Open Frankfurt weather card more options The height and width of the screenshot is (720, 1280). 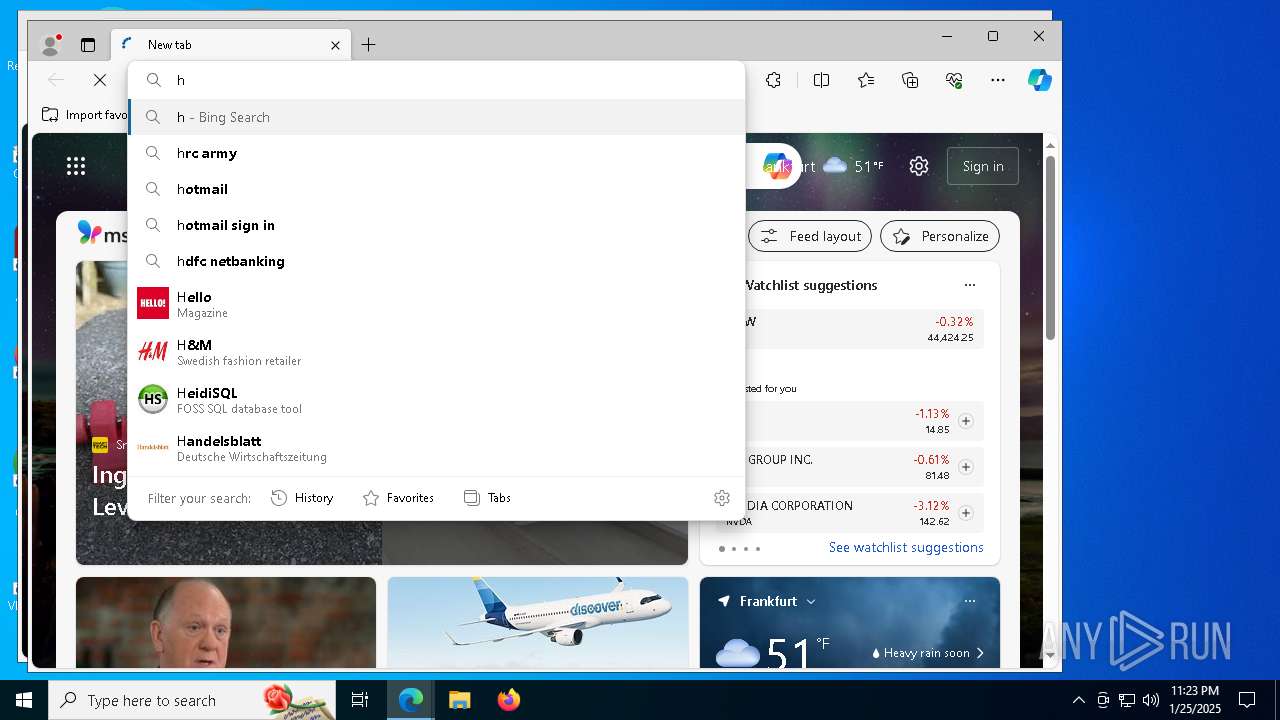tap(969, 601)
